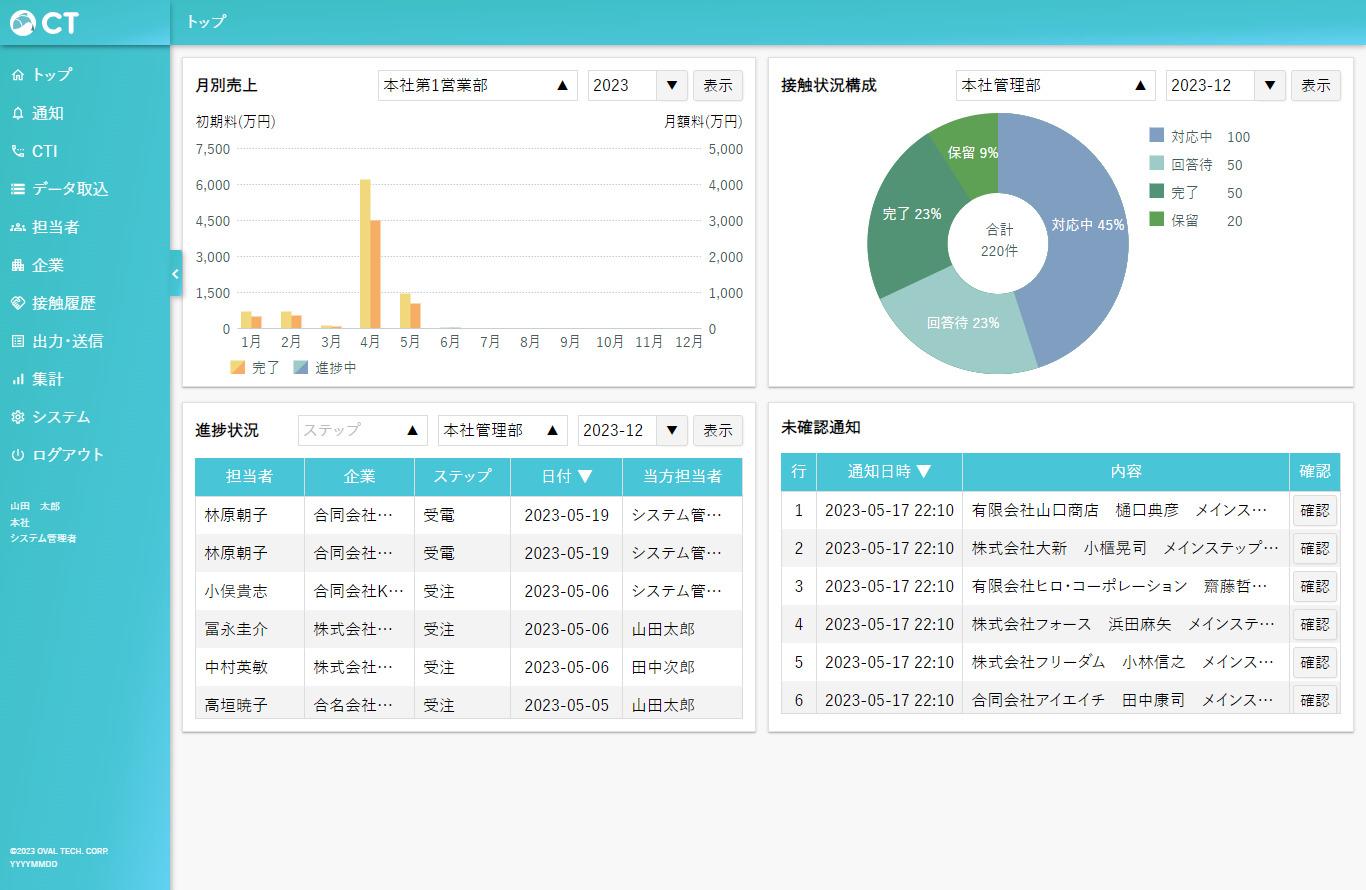Sort notifications by 通知日時 column header

coord(889,472)
